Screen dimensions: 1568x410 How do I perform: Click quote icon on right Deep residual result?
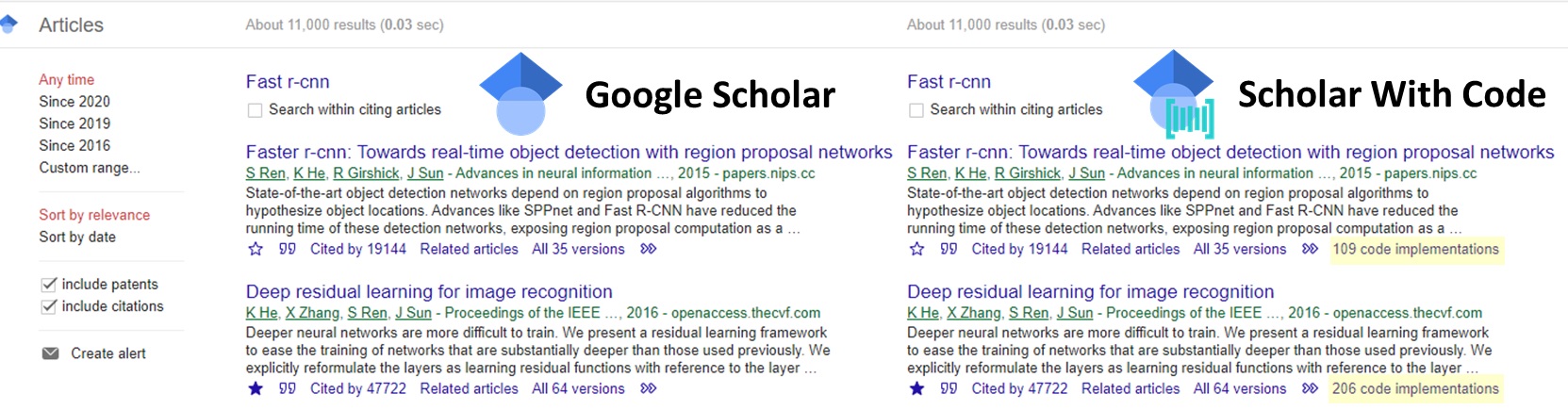point(949,388)
